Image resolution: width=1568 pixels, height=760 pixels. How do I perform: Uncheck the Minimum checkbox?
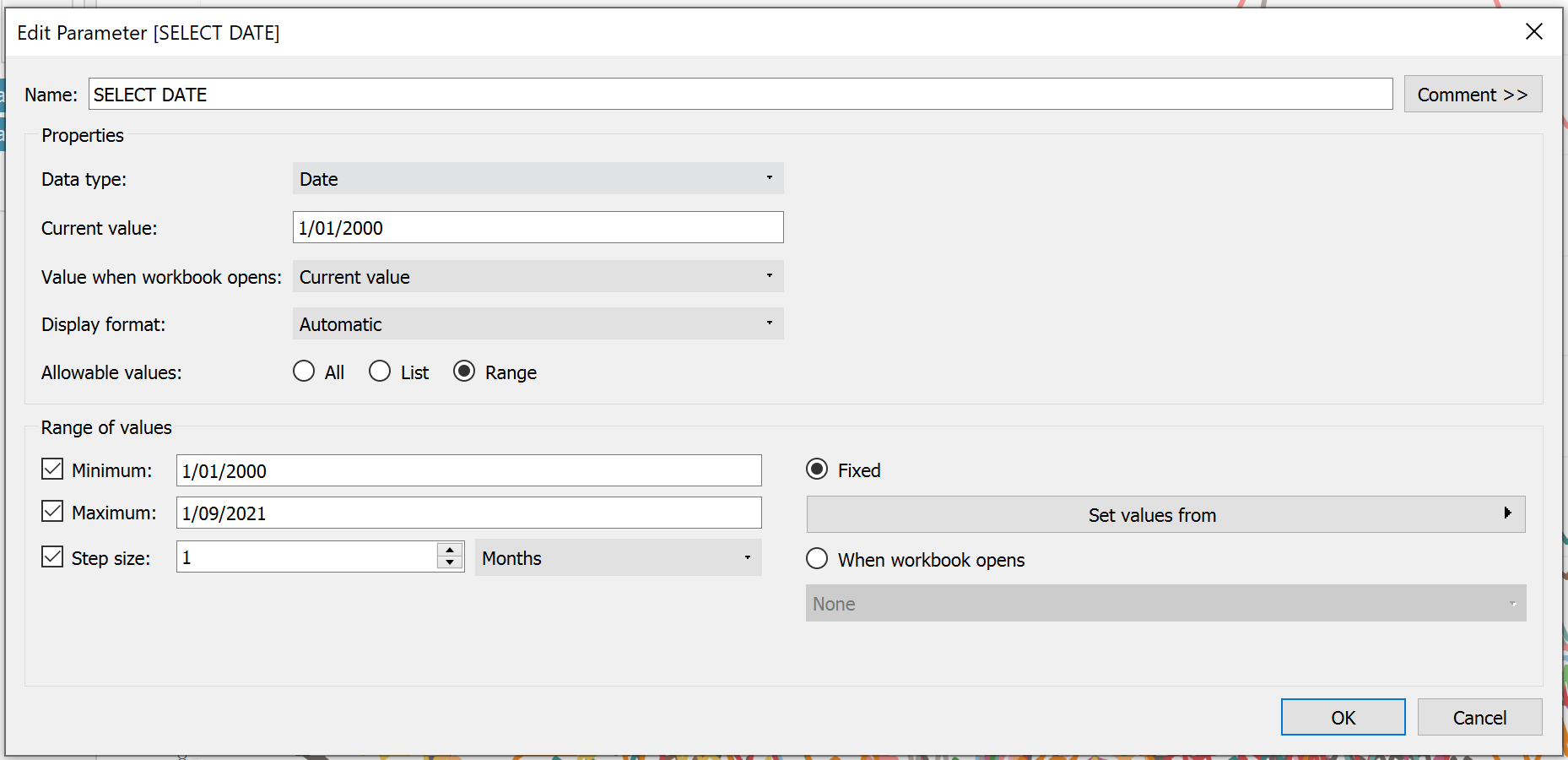click(x=51, y=470)
